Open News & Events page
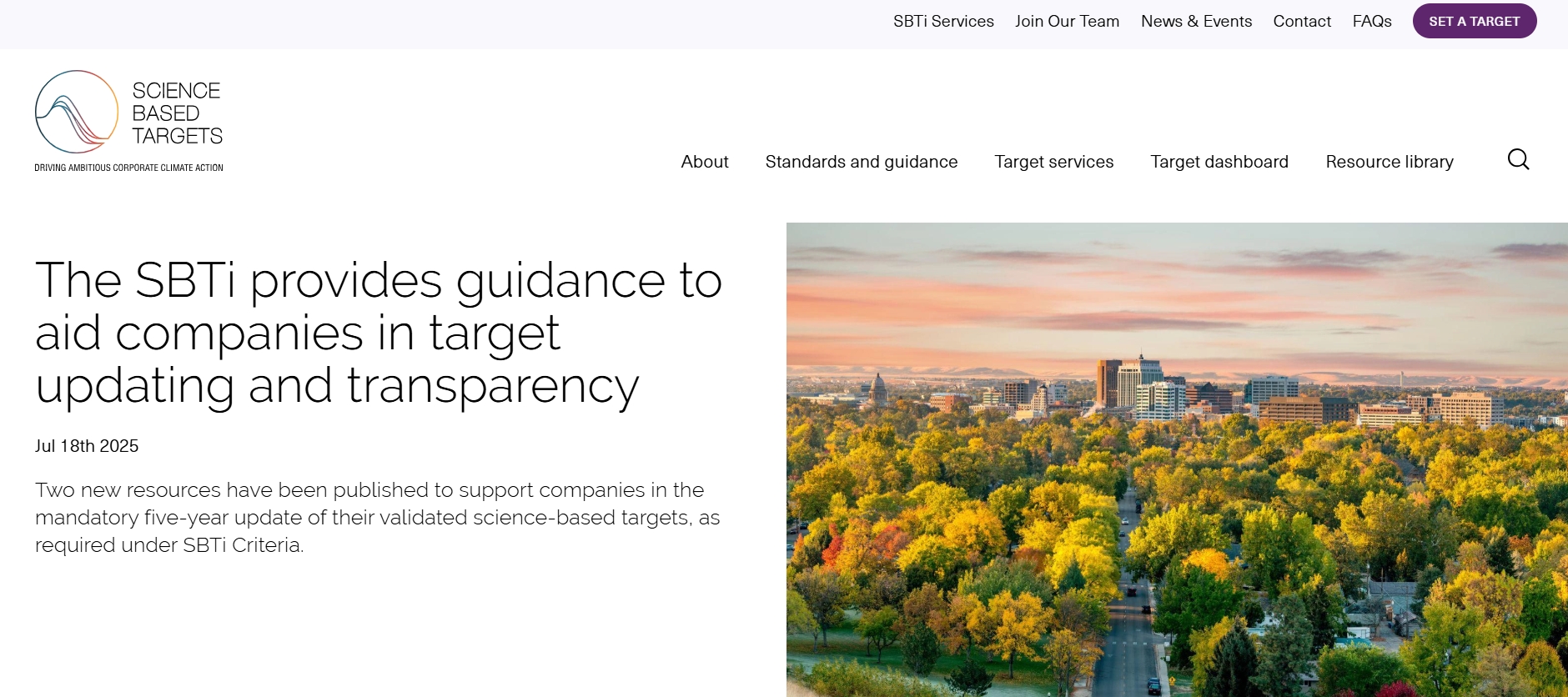Image resolution: width=1568 pixels, height=697 pixels. point(1196,22)
